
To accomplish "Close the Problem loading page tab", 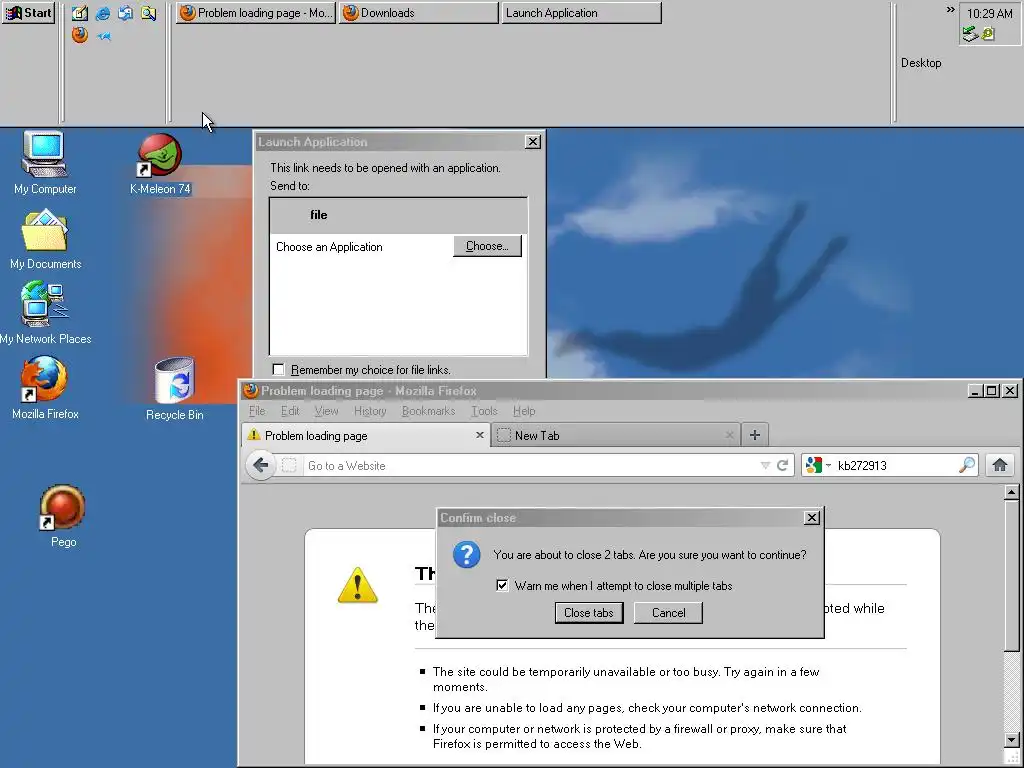I will click(479, 435).
